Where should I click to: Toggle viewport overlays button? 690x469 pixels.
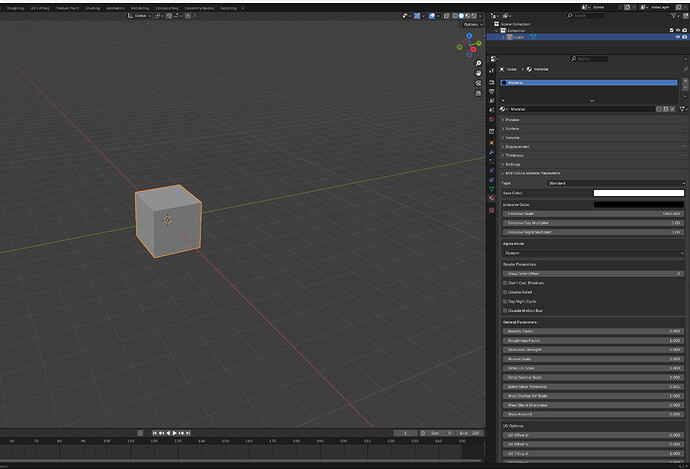click(432, 16)
